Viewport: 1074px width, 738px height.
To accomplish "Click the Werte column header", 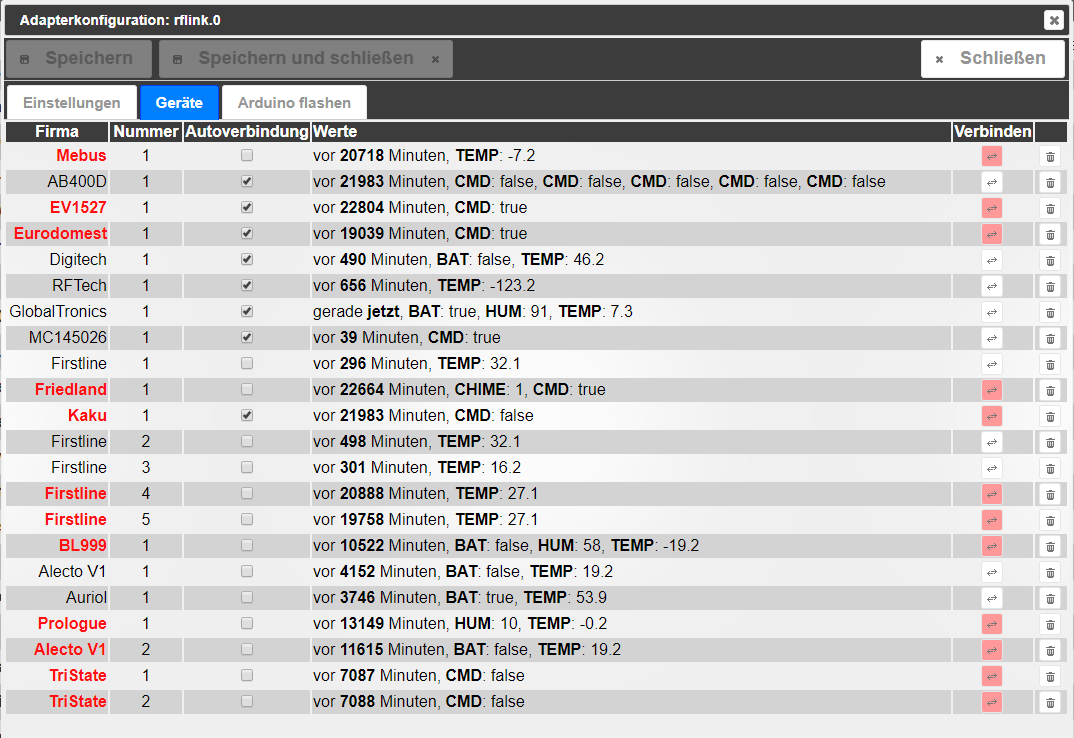I will 631,132.
